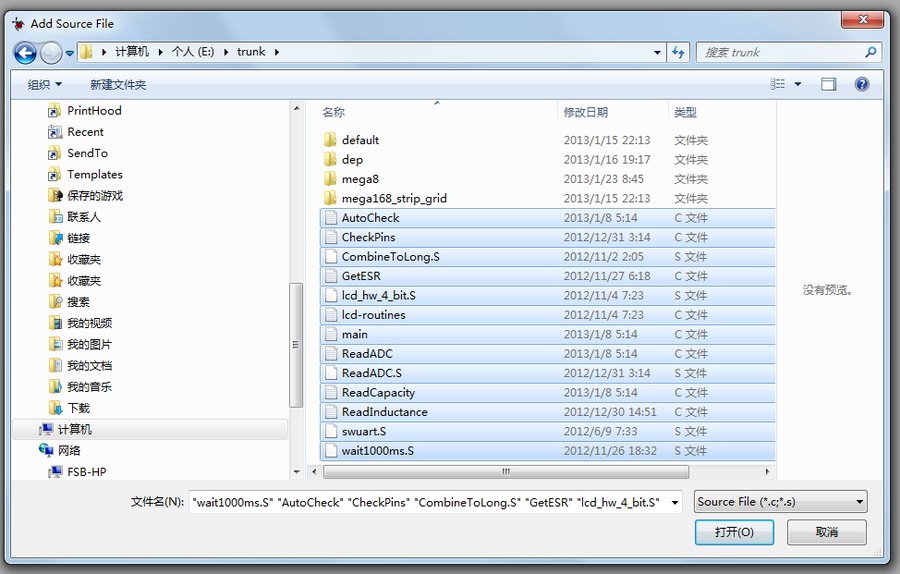
Task: Select the main C file
Action: (355, 334)
